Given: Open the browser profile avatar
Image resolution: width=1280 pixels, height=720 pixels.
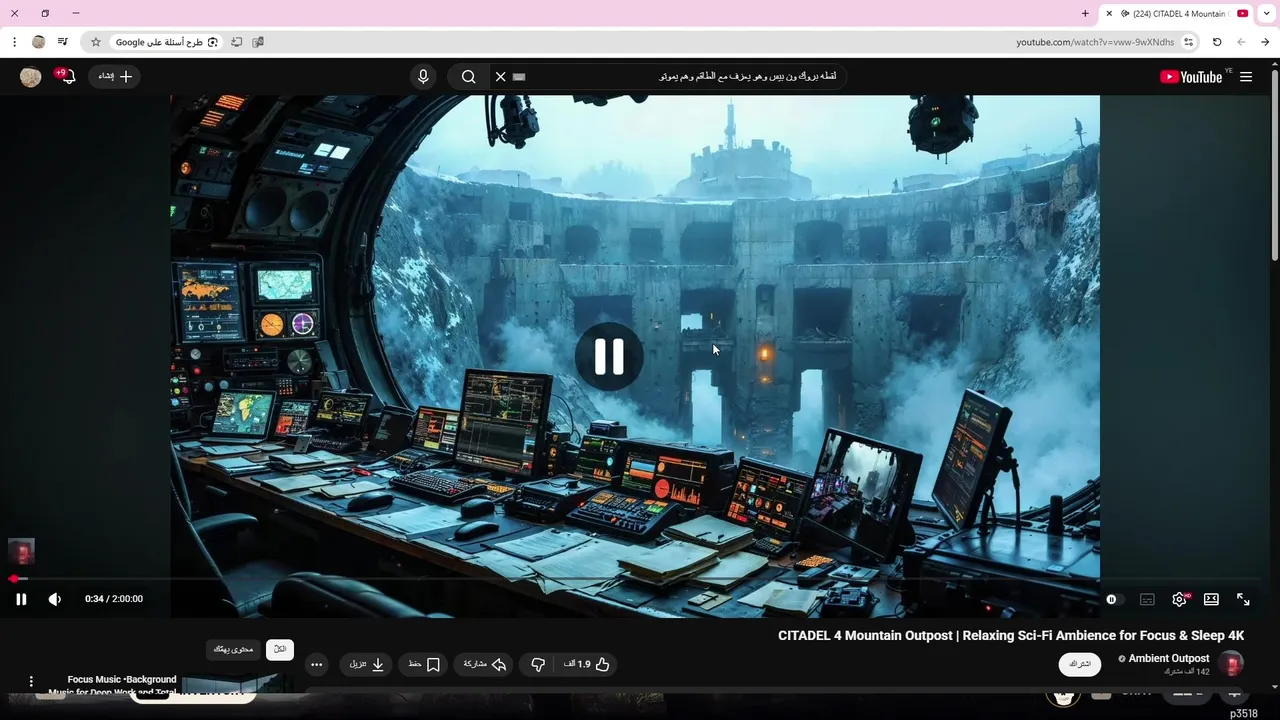Looking at the screenshot, I should 38,42.
